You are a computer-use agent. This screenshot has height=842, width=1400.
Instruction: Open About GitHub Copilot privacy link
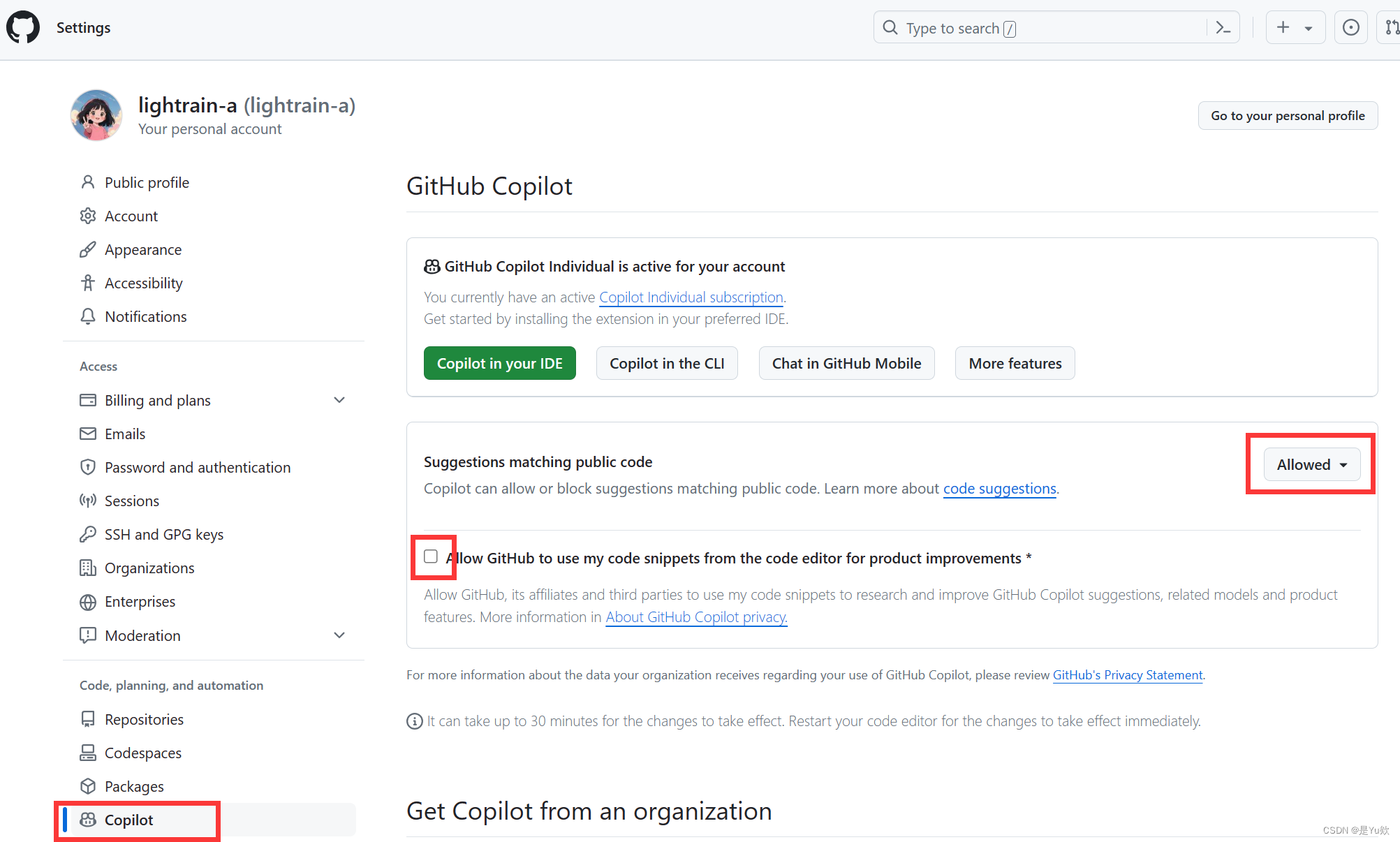[x=696, y=616]
